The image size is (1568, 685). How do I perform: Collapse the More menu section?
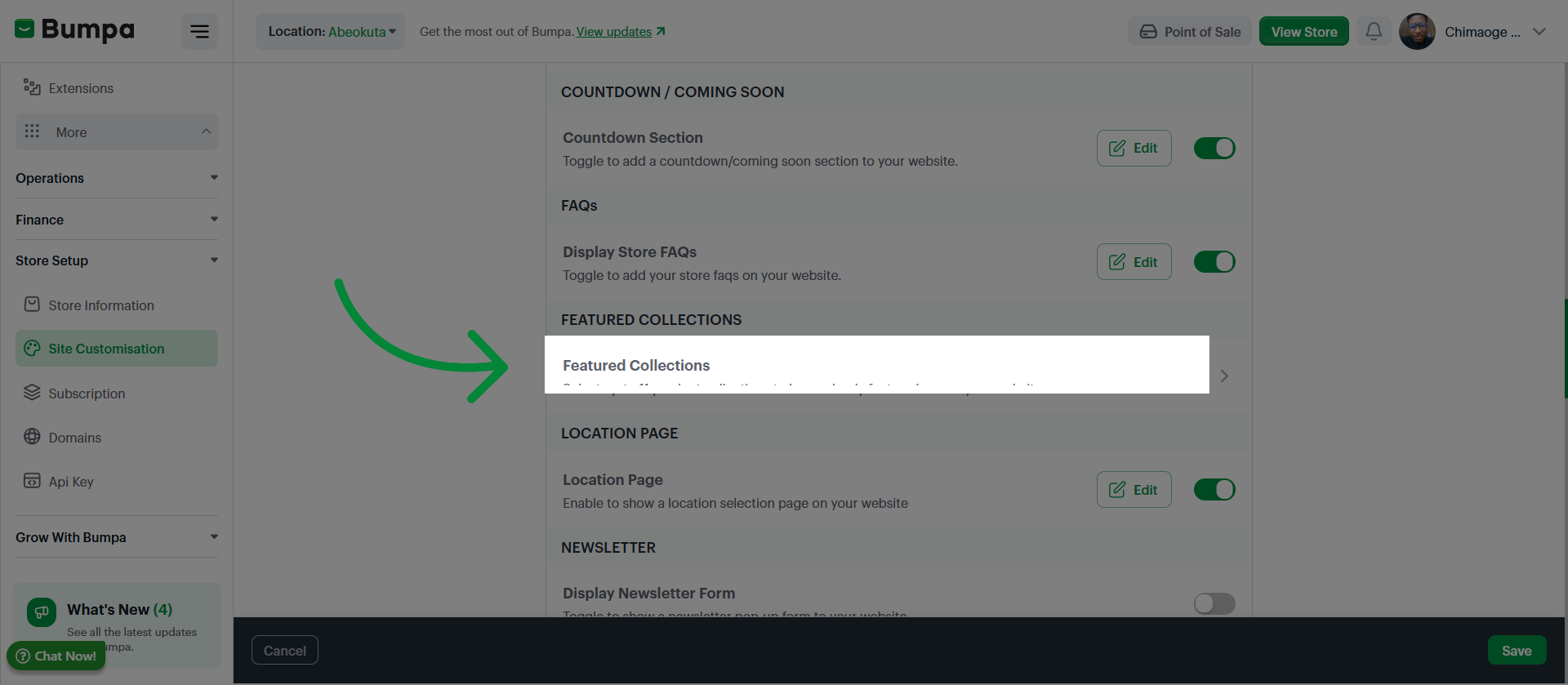click(117, 131)
